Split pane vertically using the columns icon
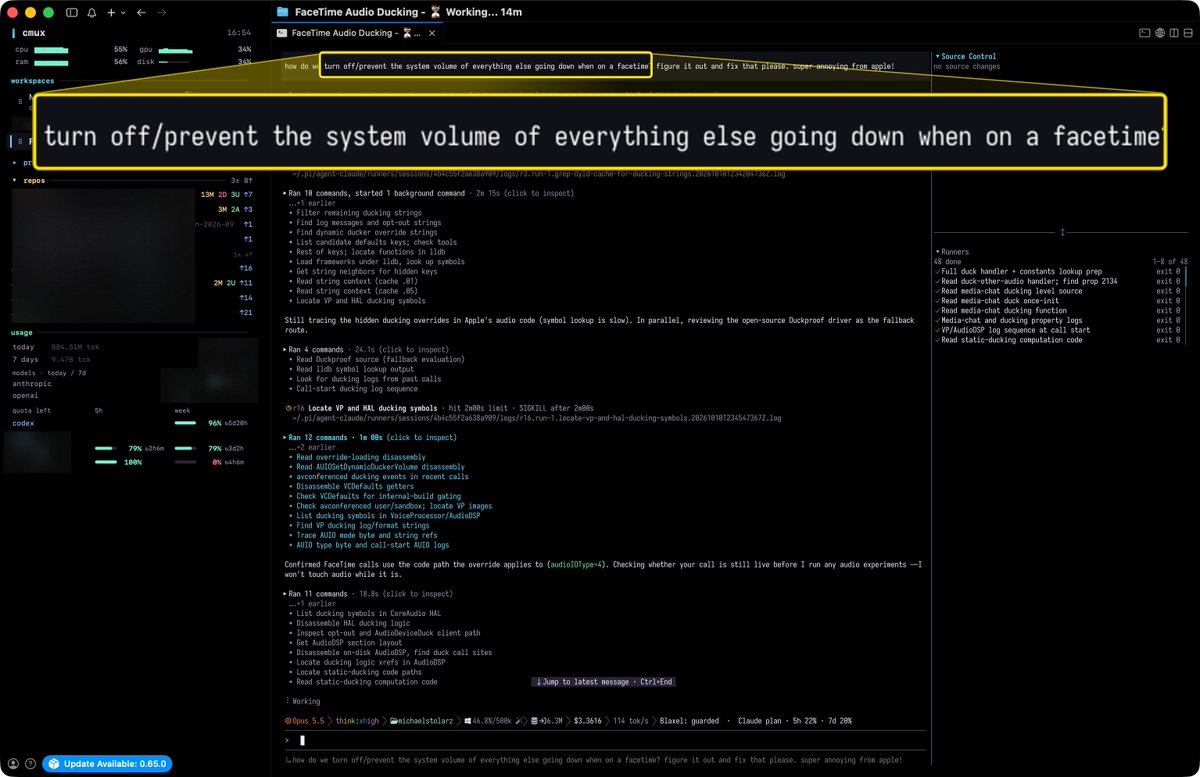Viewport: 1200px width, 777px height. coord(1173,33)
